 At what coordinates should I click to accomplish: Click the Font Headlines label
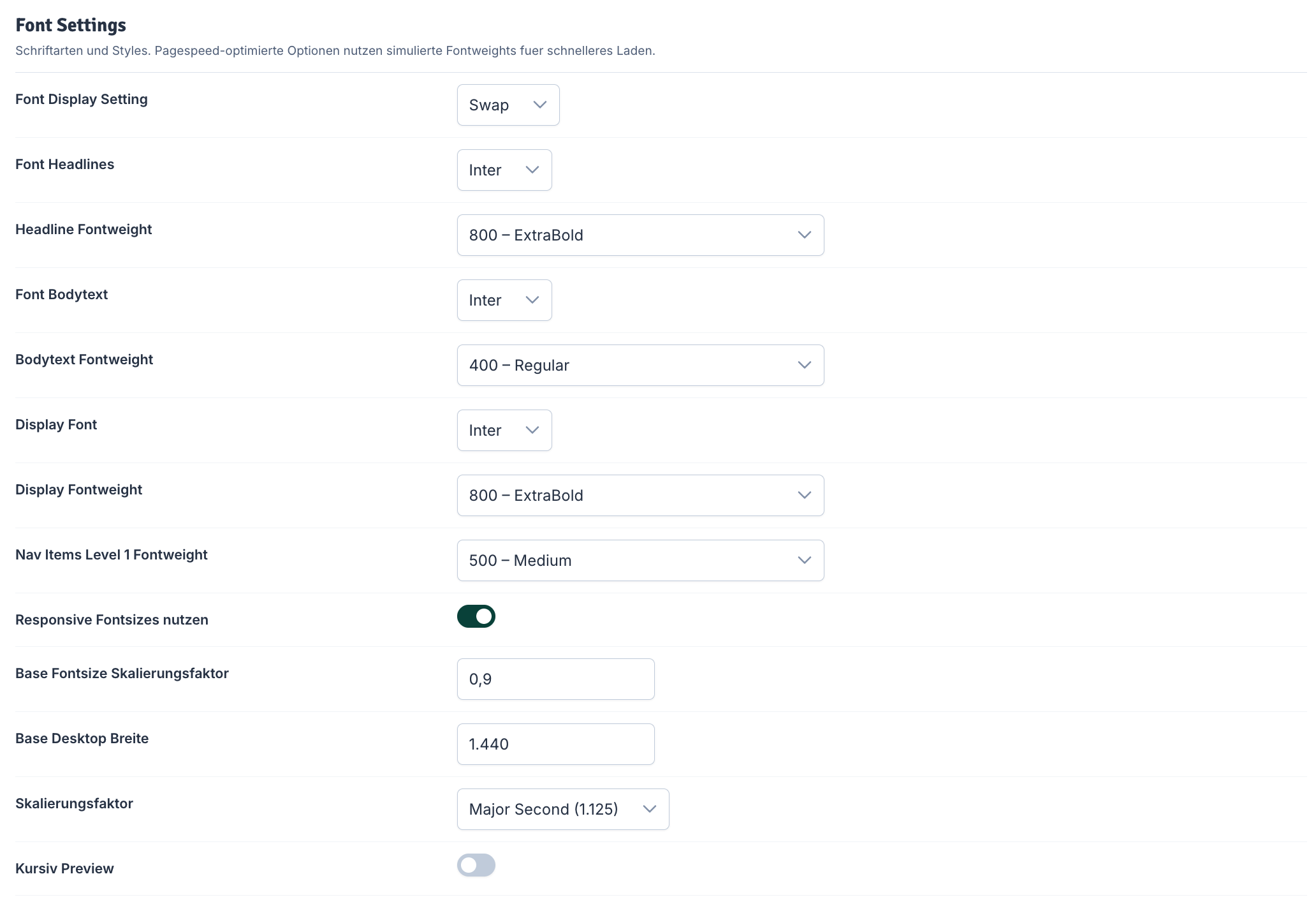64,165
